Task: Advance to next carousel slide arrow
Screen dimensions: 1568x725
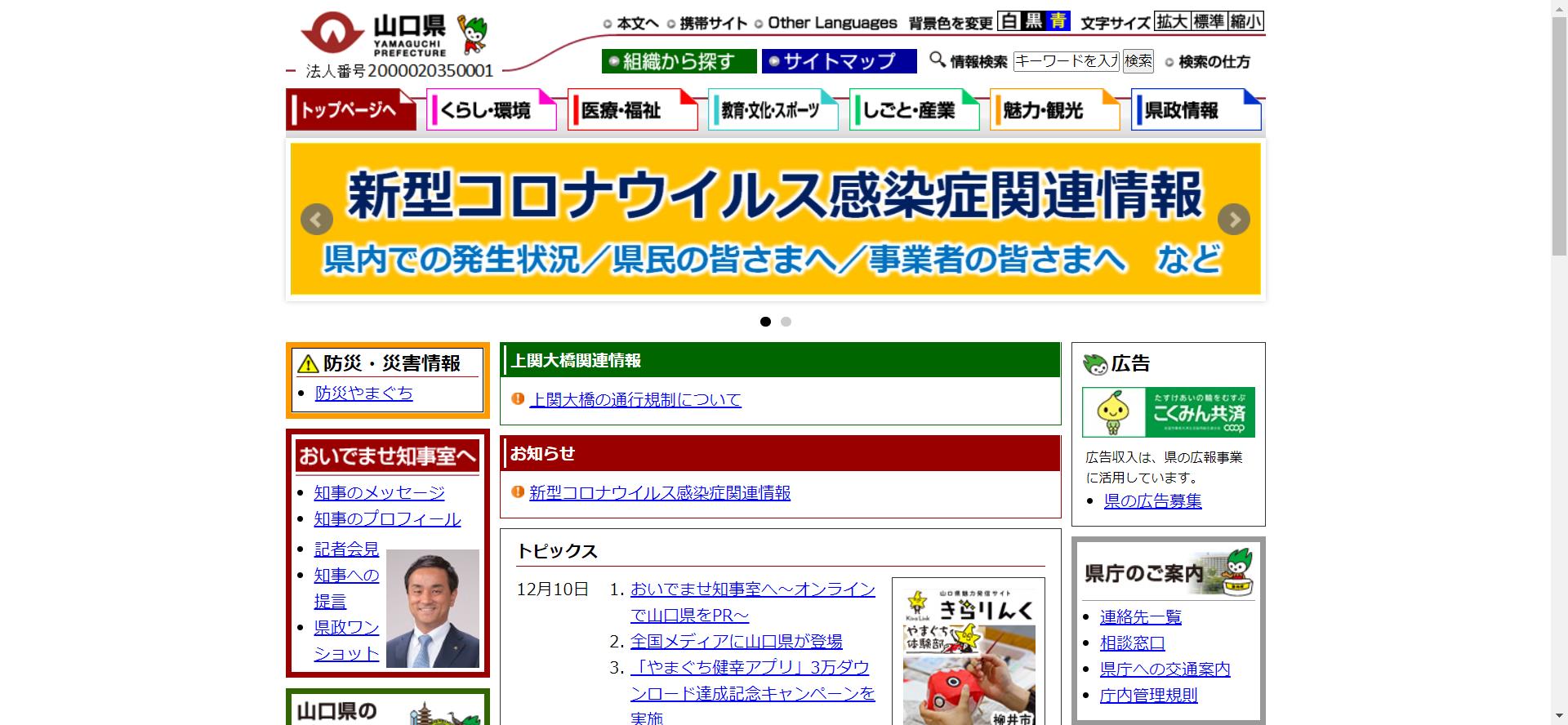Action: (x=1233, y=220)
